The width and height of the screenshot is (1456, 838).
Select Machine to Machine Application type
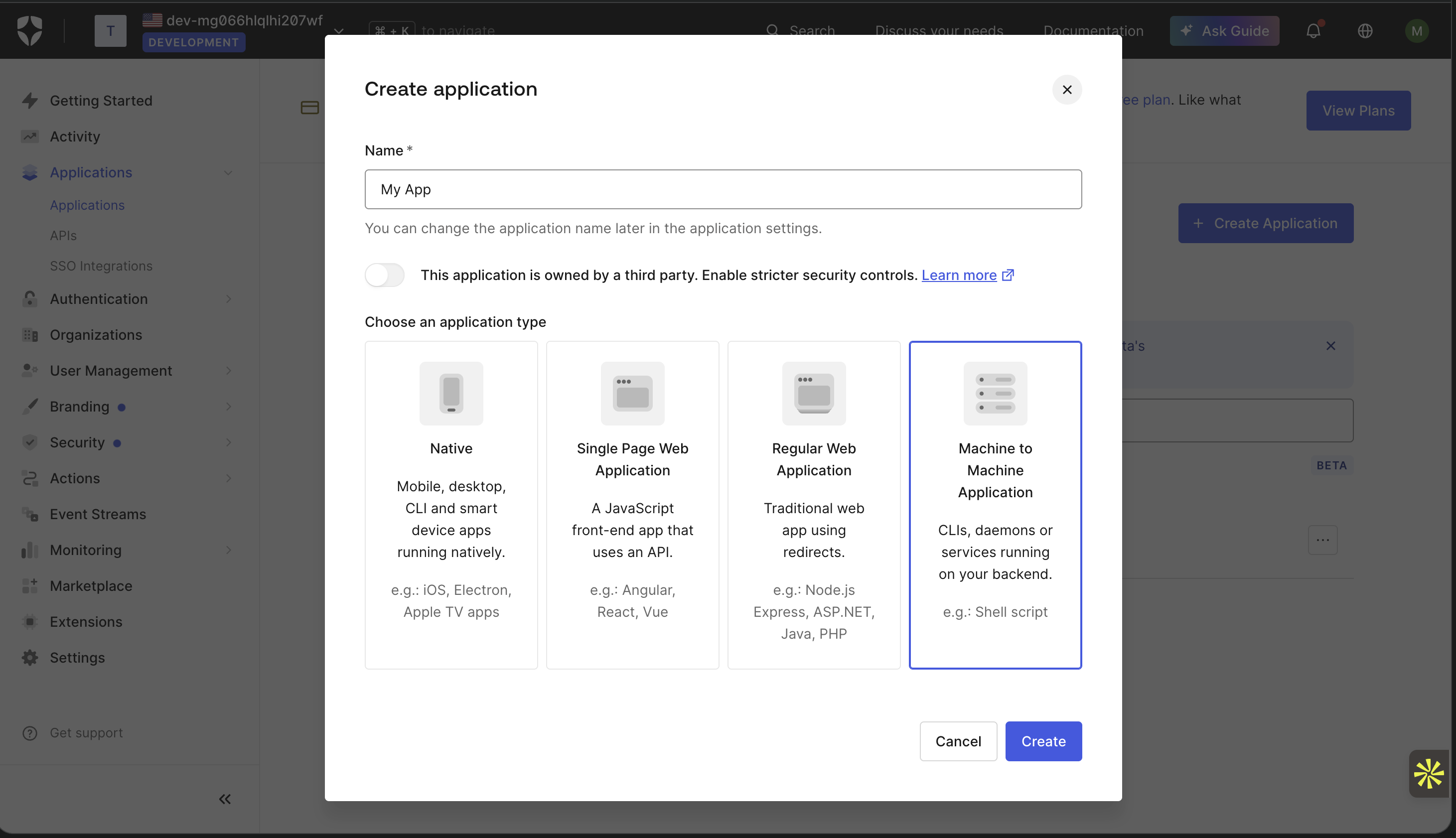(x=995, y=505)
